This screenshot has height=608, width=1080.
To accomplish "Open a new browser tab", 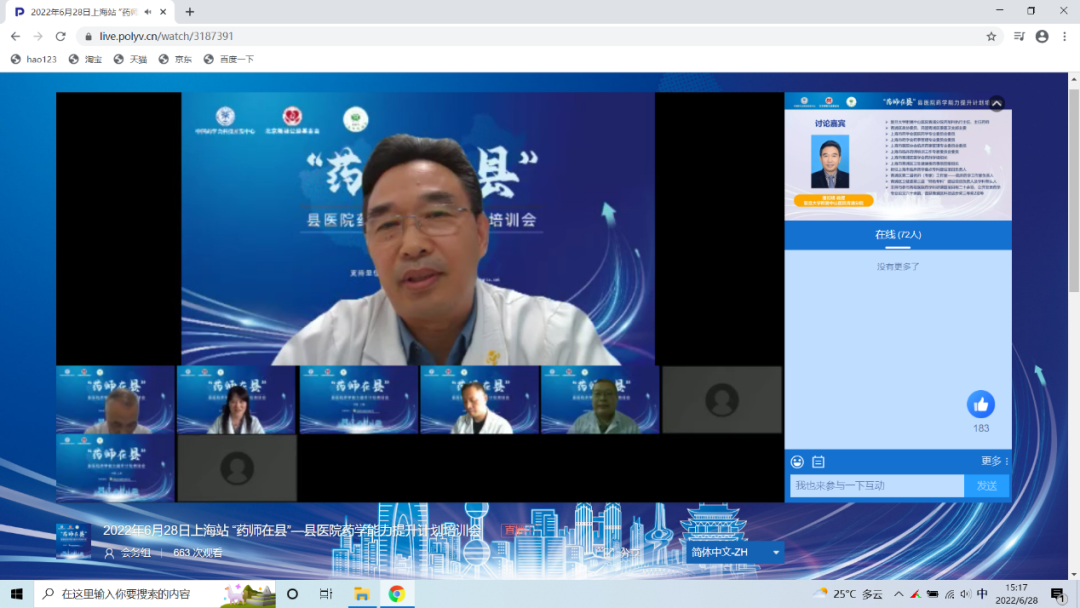I will point(189,12).
